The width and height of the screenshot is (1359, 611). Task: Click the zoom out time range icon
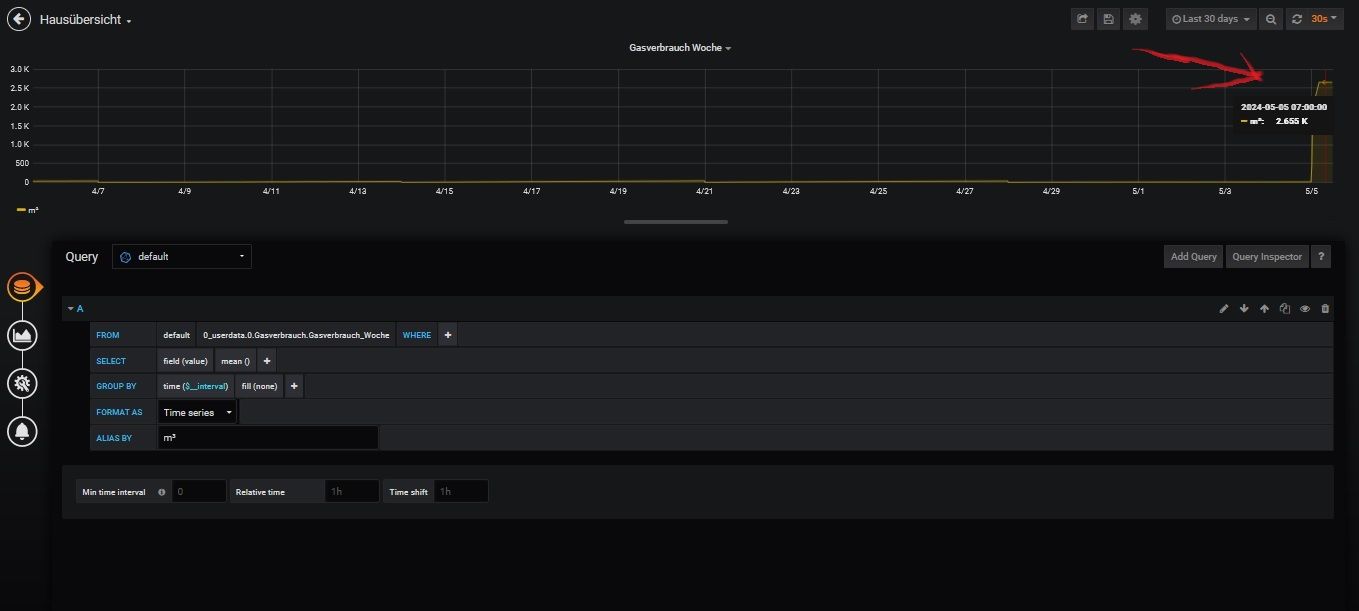[x=1271, y=19]
